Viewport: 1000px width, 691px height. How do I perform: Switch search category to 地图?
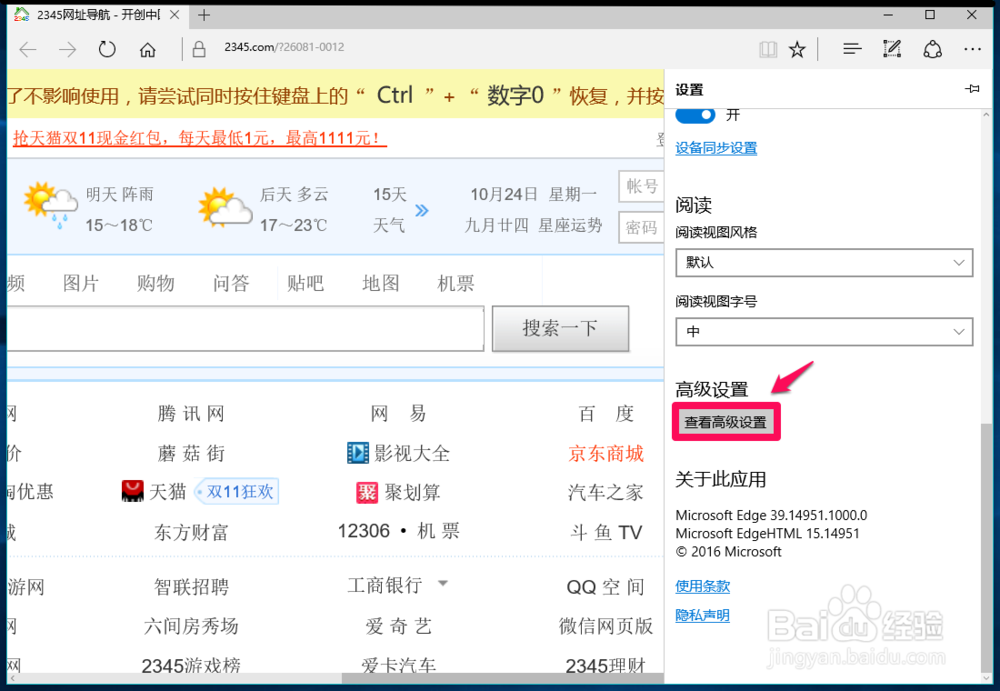tap(381, 283)
